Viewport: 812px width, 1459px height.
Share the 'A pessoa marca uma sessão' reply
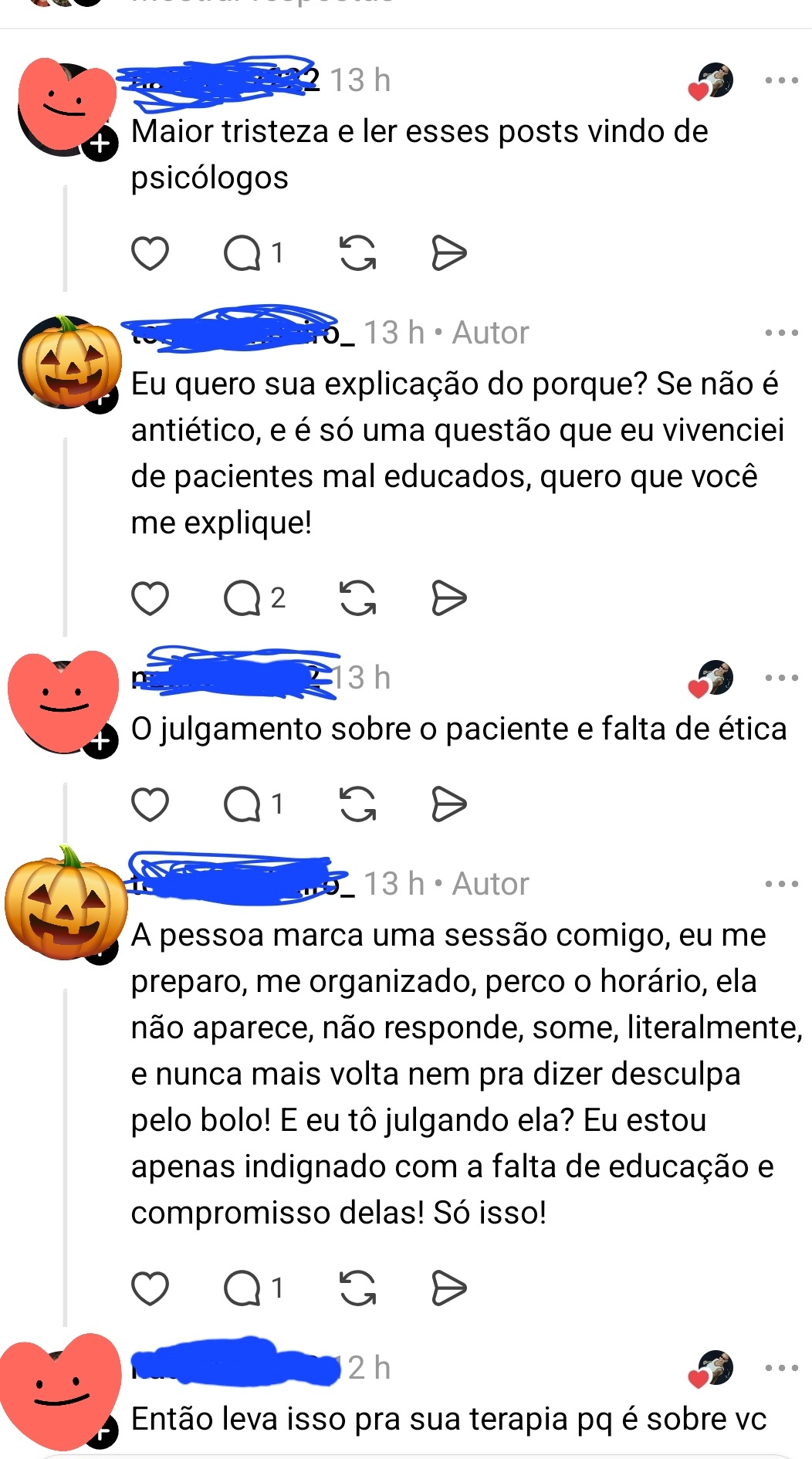tap(448, 1288)
